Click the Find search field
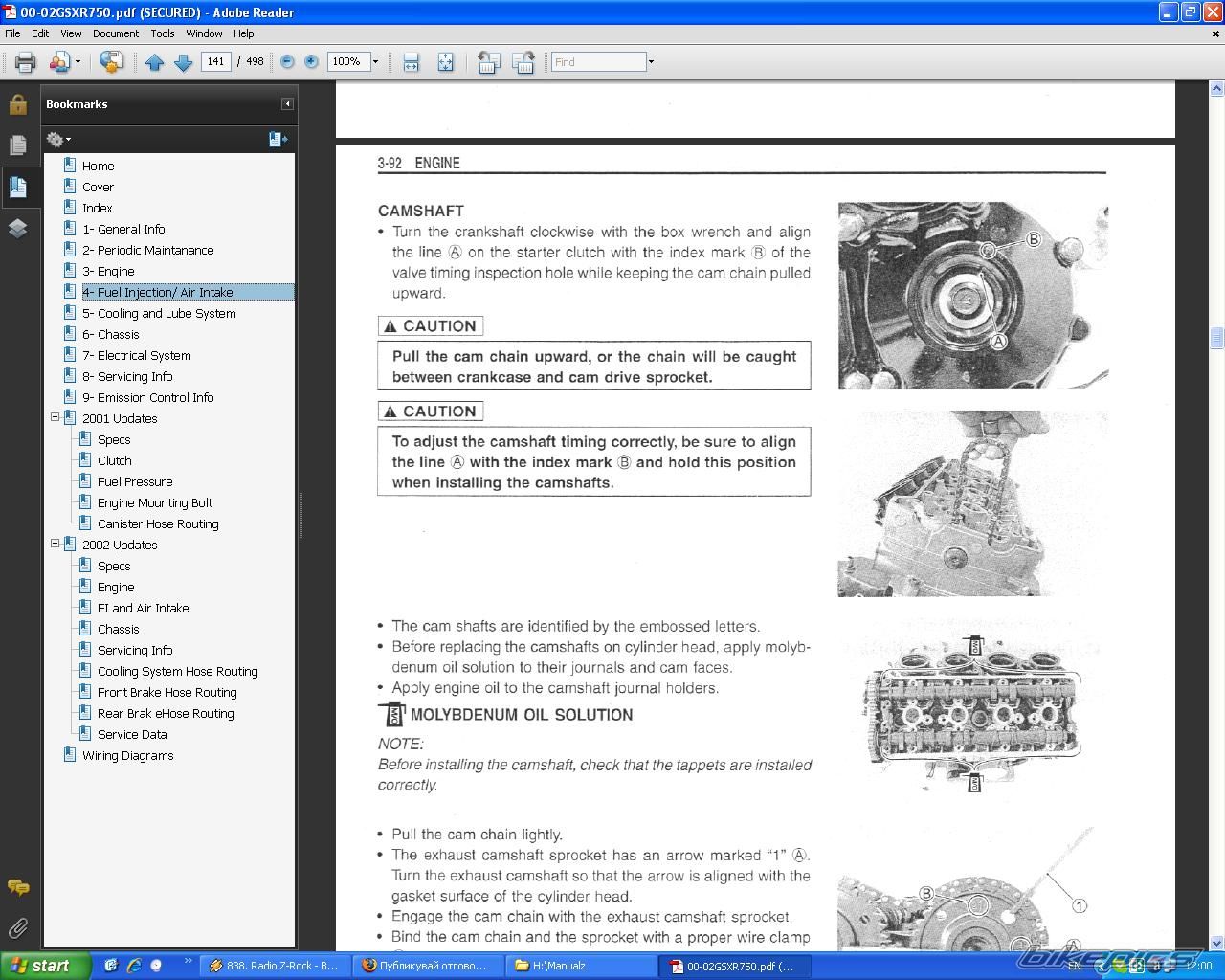The width and height of the screenshot is (1225, 980). click(598, 62)
